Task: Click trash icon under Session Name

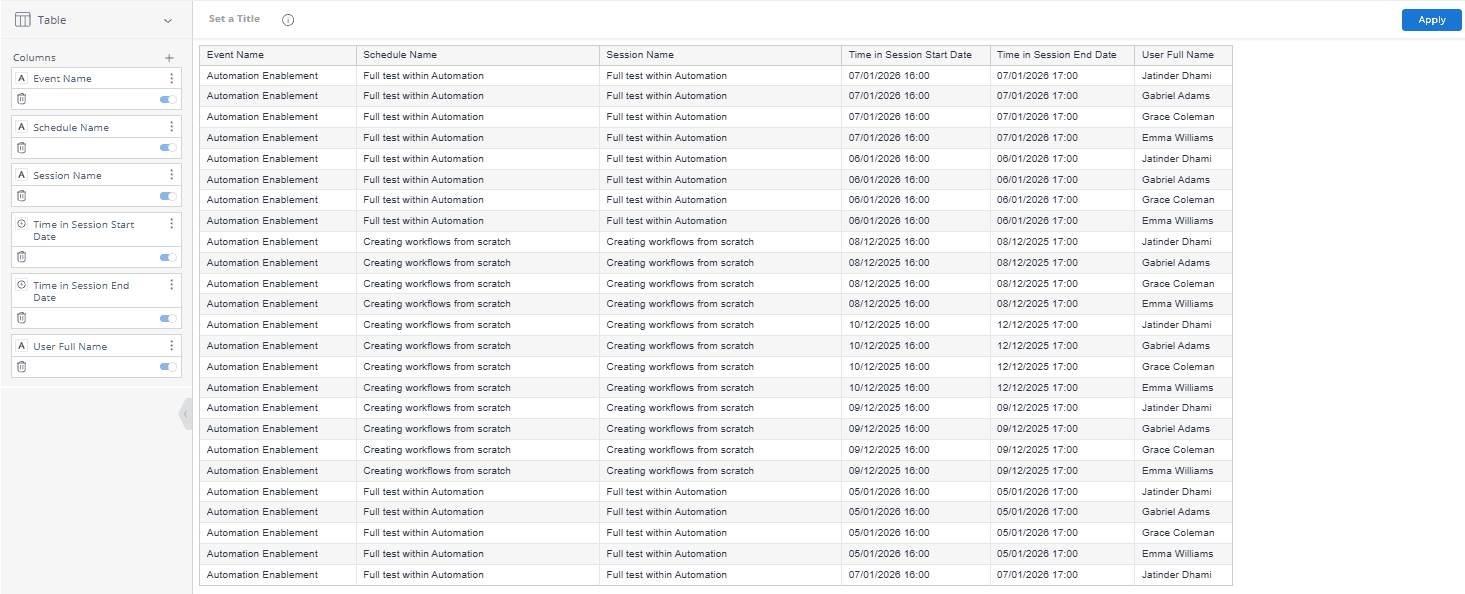Action: 22,196
